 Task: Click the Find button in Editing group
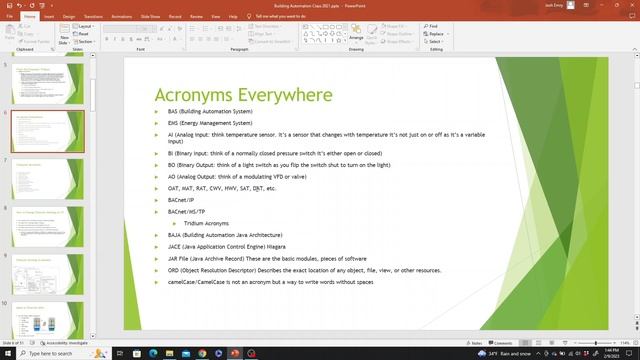[x=431, y=26]
